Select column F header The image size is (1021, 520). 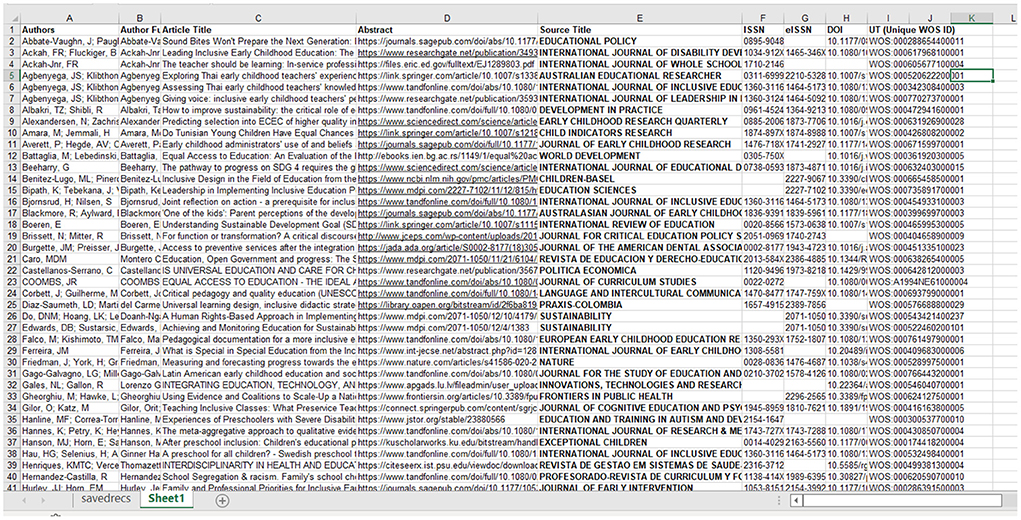click(762, 19)
